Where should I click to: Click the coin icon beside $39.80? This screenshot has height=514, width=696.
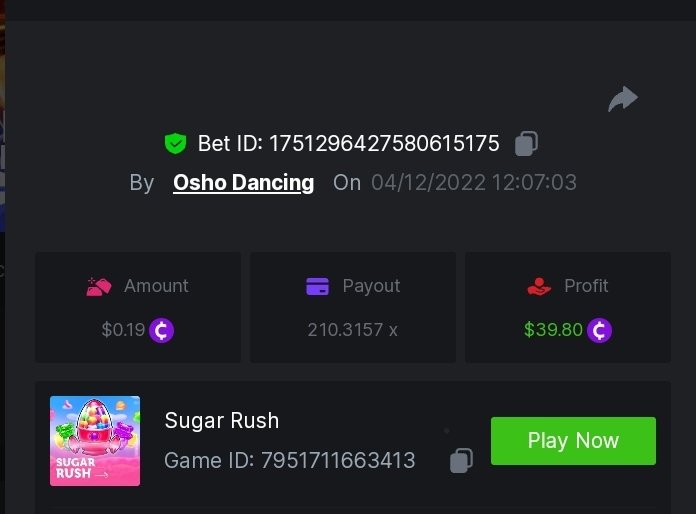pos(599,330)
